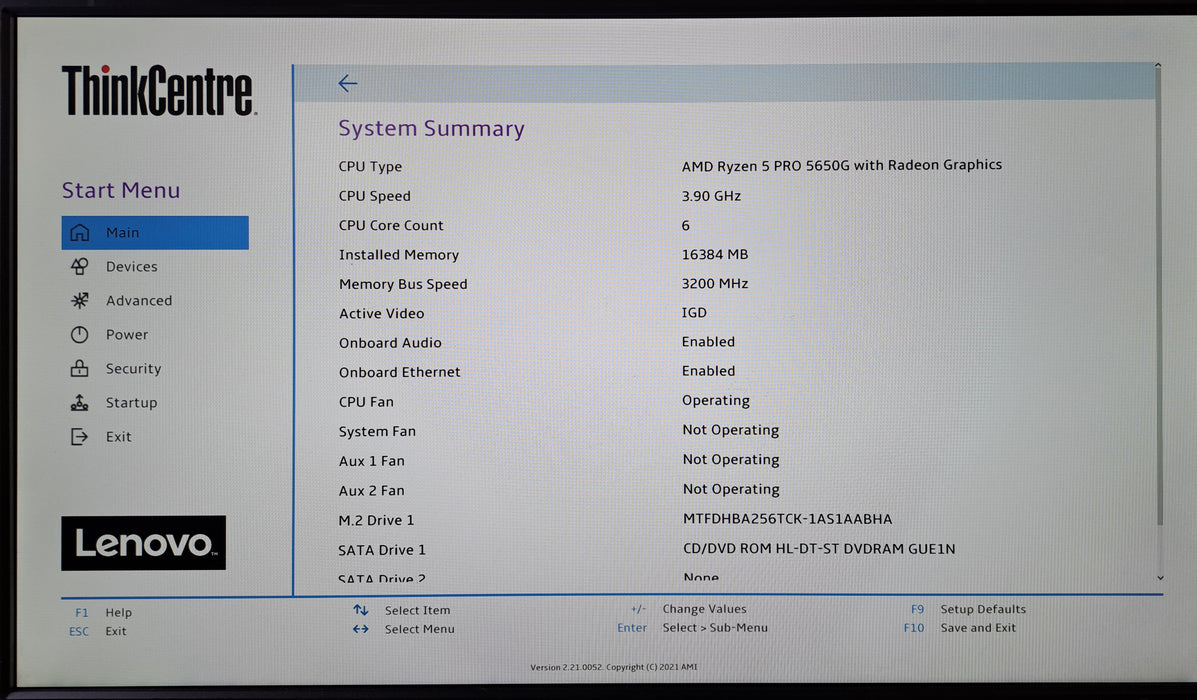Click the CPU Core Count label
Screen dimensions: 1197x700
pyautogui.click(x=391, y=225)
